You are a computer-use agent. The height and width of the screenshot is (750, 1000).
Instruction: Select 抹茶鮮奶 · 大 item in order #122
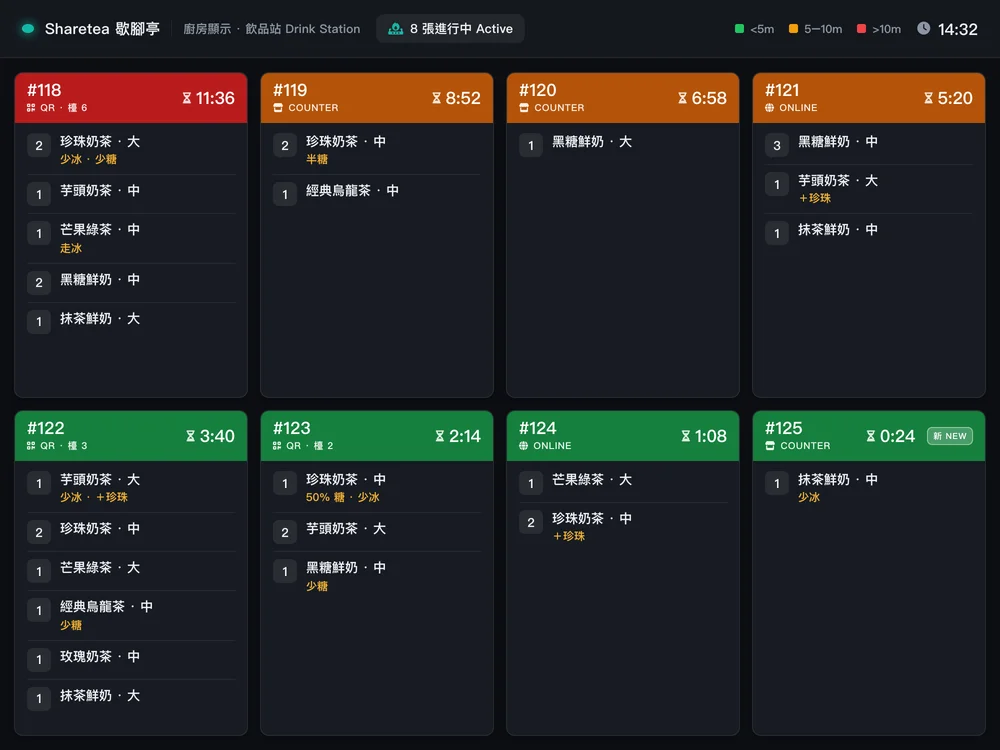tap(131, 698)
